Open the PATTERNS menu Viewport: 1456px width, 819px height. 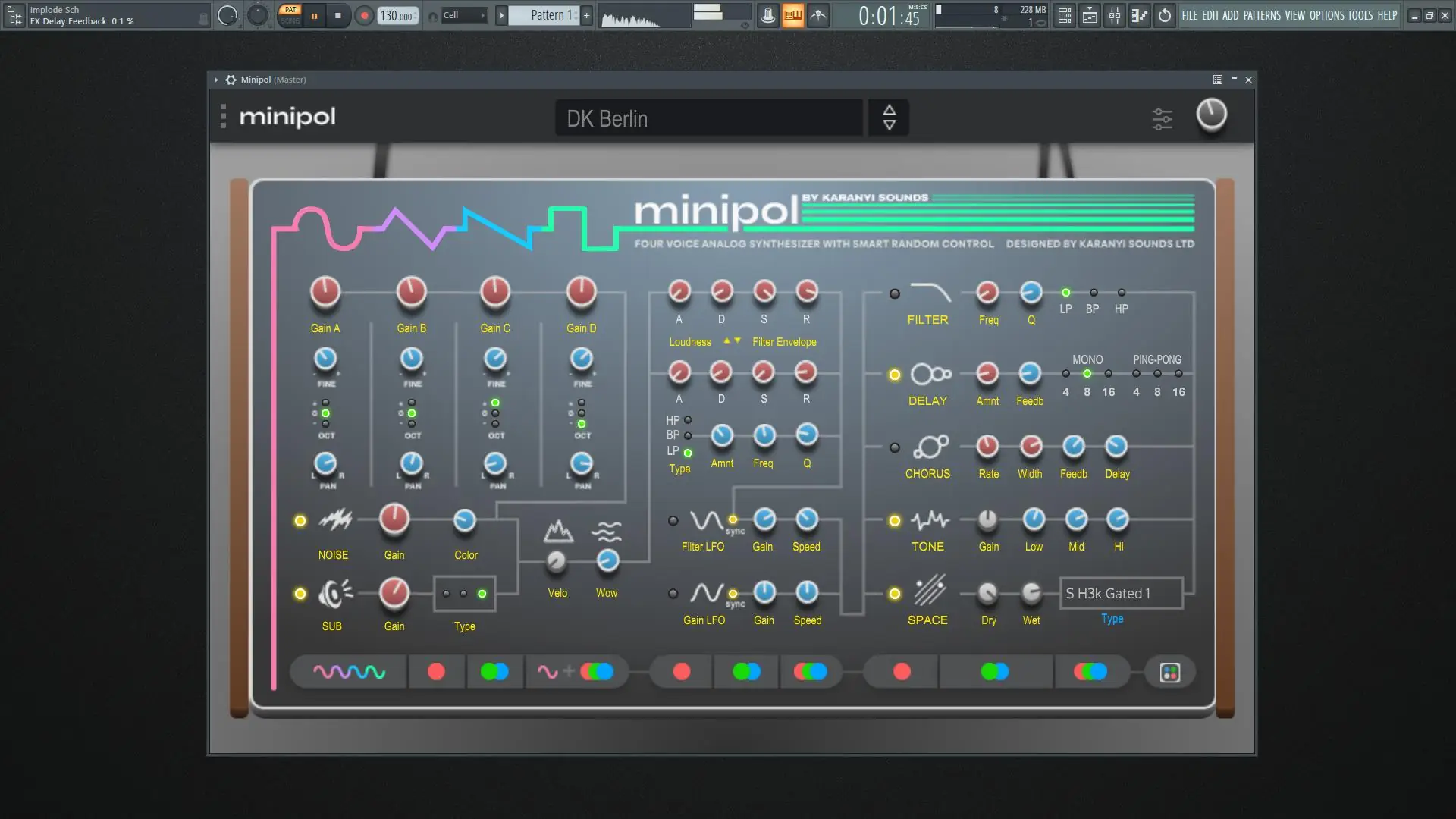pos(1262,15)
